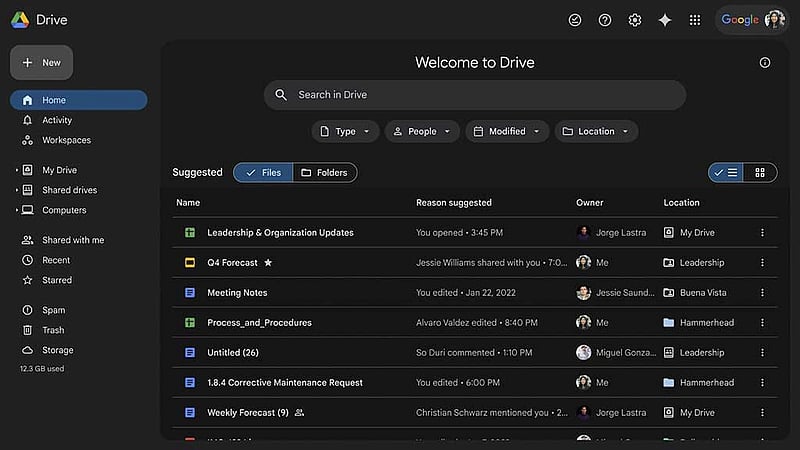Click the Slides icon for Q4 Forecast
This screenshot has width=800, height=450.
tap(190, 263)
